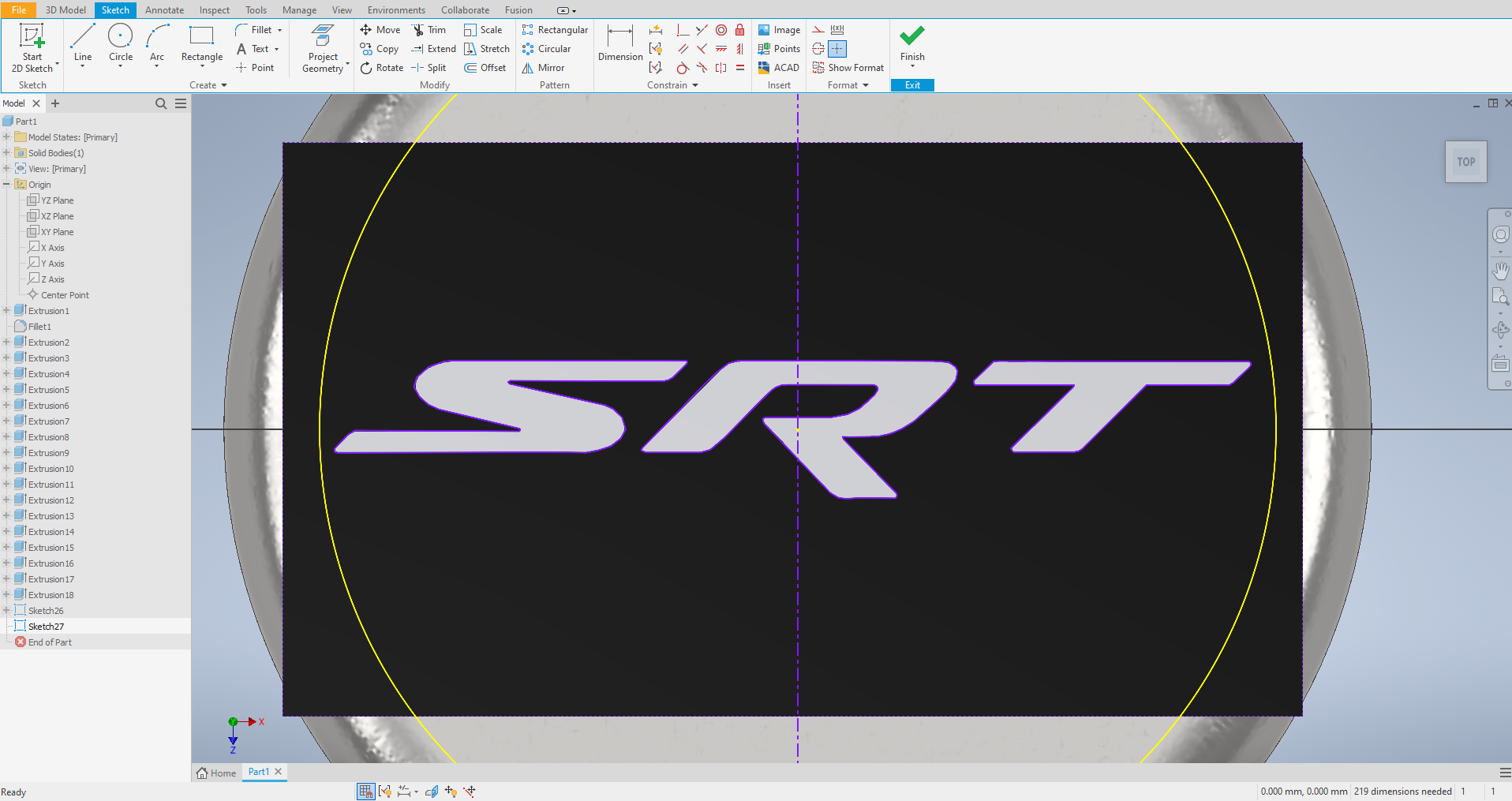Open the Create panel dropdown

pyautogui.click(x=208, y=85)
